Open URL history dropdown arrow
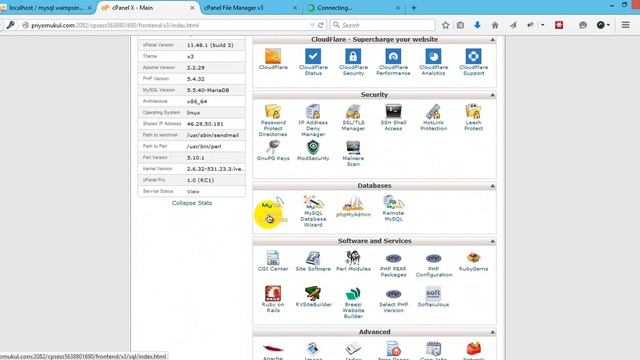640x360 pixels. (312, 25)
